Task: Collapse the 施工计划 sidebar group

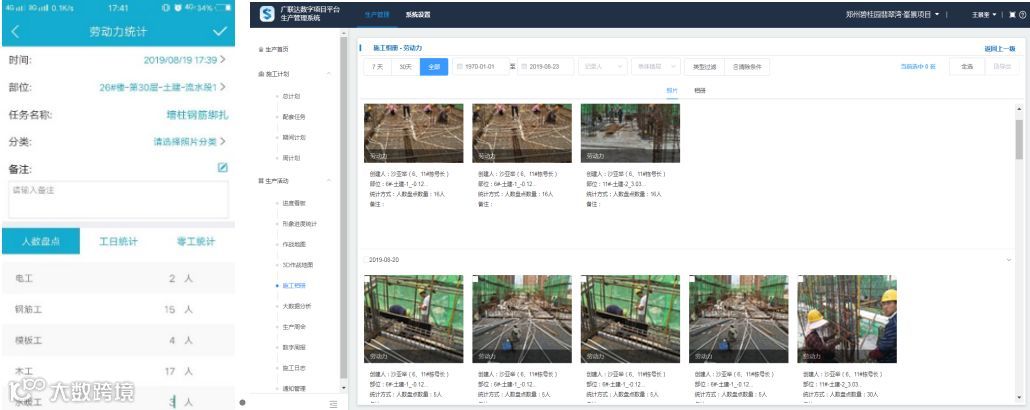Action: coord(328,74)
